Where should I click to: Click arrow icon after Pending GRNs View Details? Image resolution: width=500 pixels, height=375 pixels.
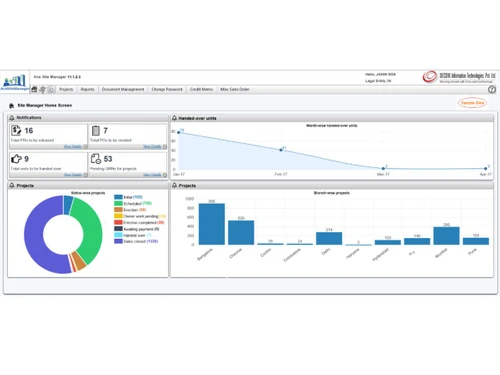point(165,175)
